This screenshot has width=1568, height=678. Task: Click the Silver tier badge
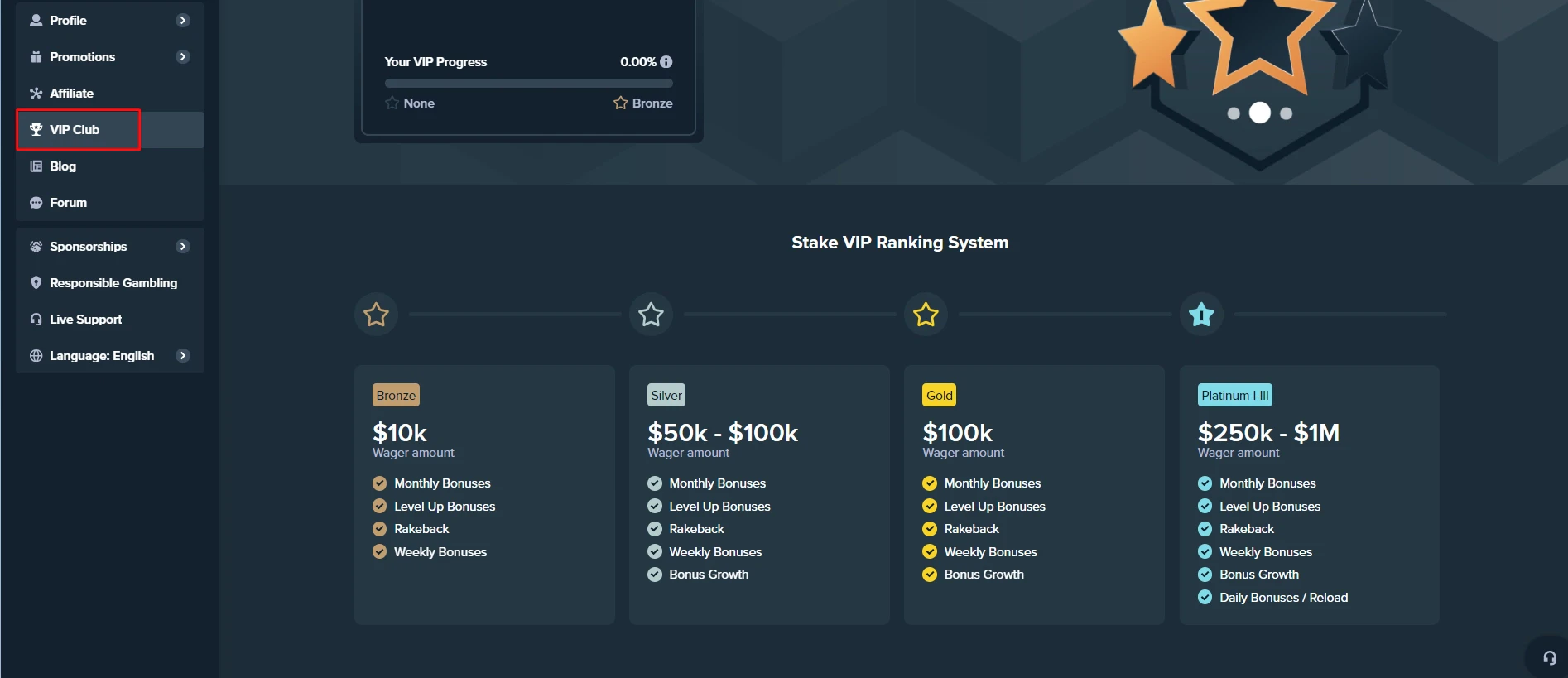coord(666,395)
